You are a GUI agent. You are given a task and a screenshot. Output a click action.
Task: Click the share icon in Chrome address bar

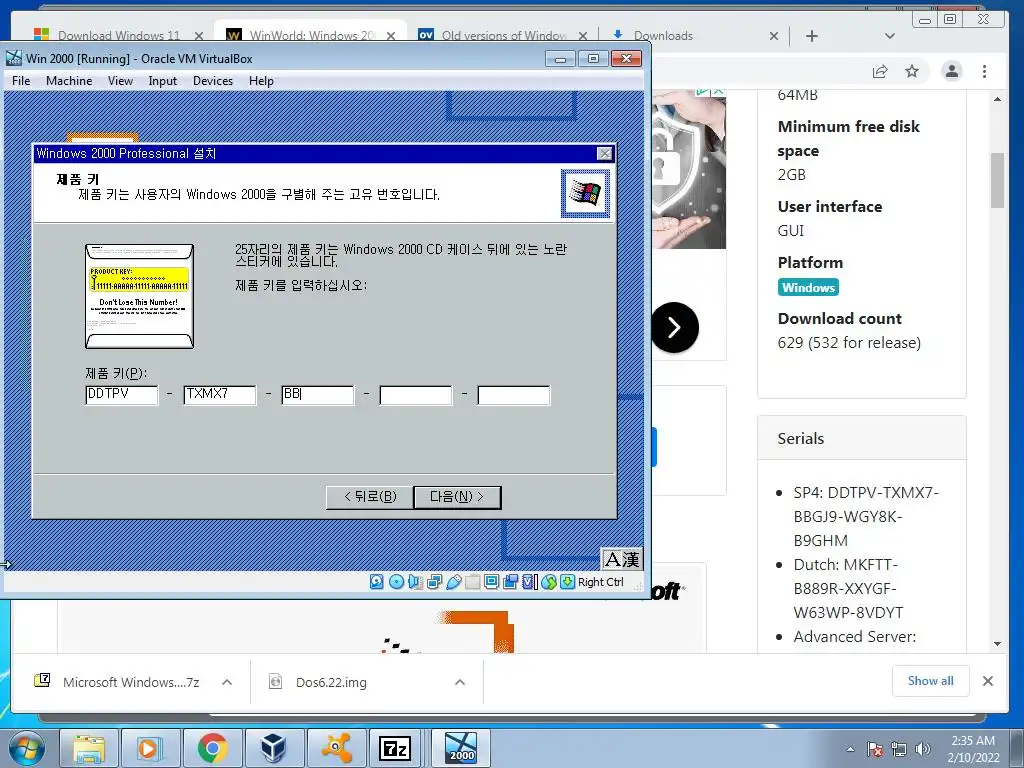click(880, 71)
